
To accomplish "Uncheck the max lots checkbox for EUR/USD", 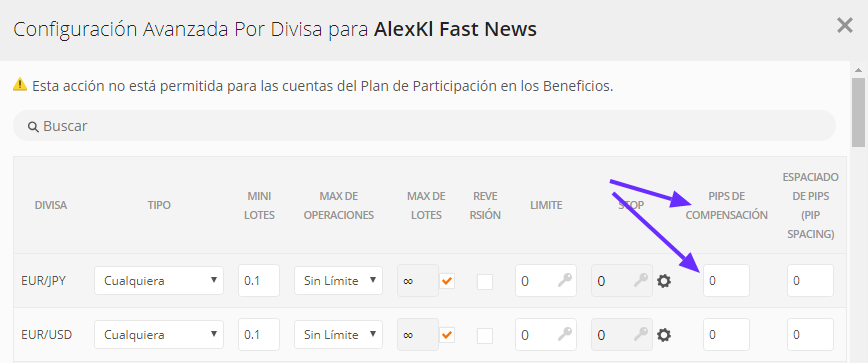I will [x=447, y=335].
